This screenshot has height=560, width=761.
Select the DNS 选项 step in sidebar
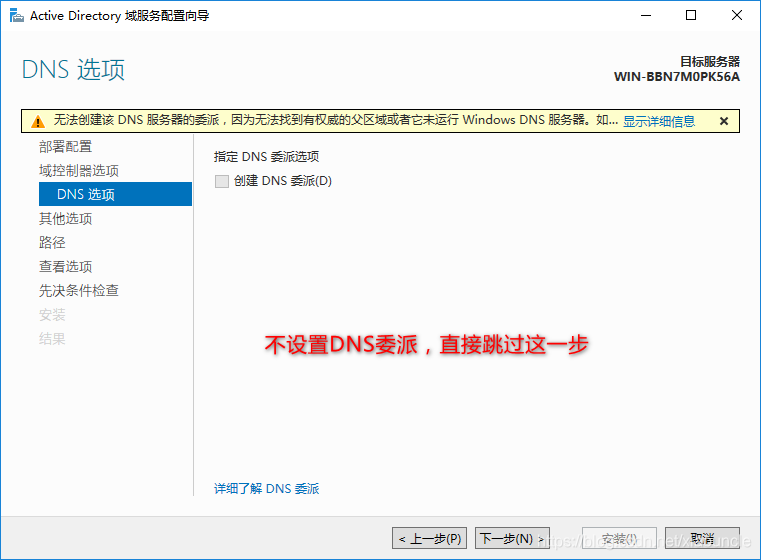[x=116, y=194]
